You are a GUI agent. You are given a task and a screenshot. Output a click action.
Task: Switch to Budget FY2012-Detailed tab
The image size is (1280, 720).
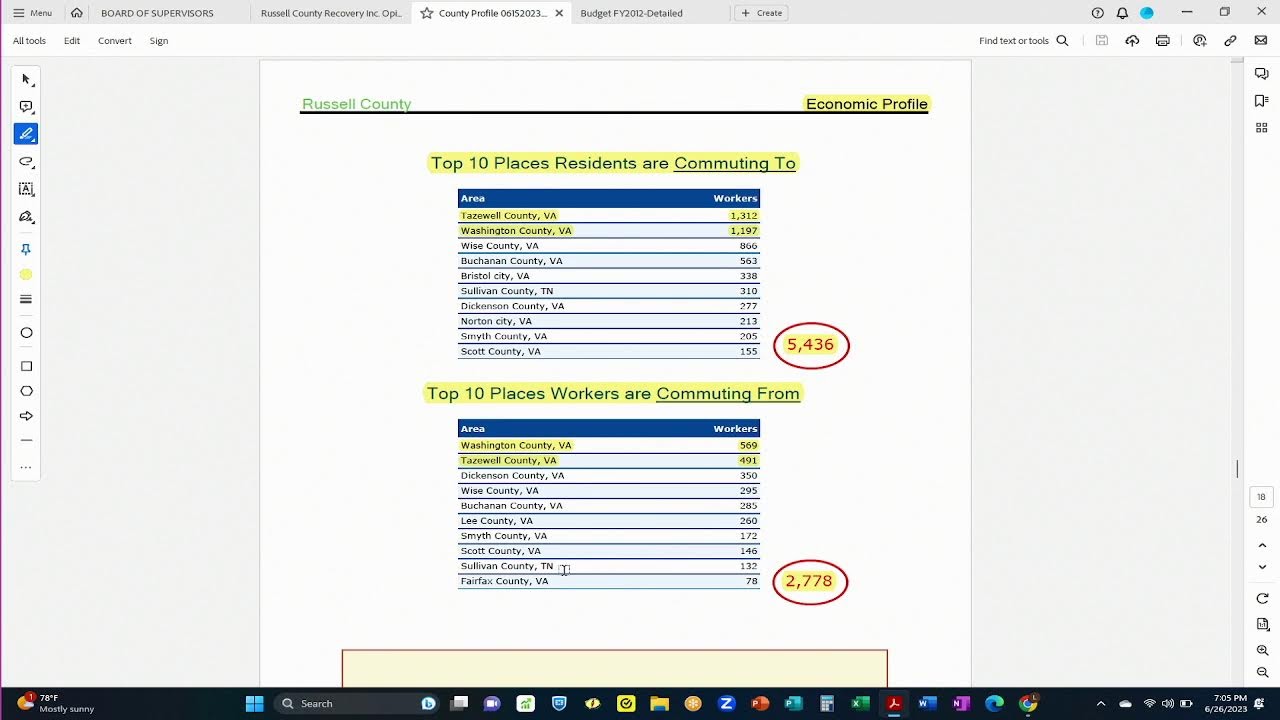[631, 13]
